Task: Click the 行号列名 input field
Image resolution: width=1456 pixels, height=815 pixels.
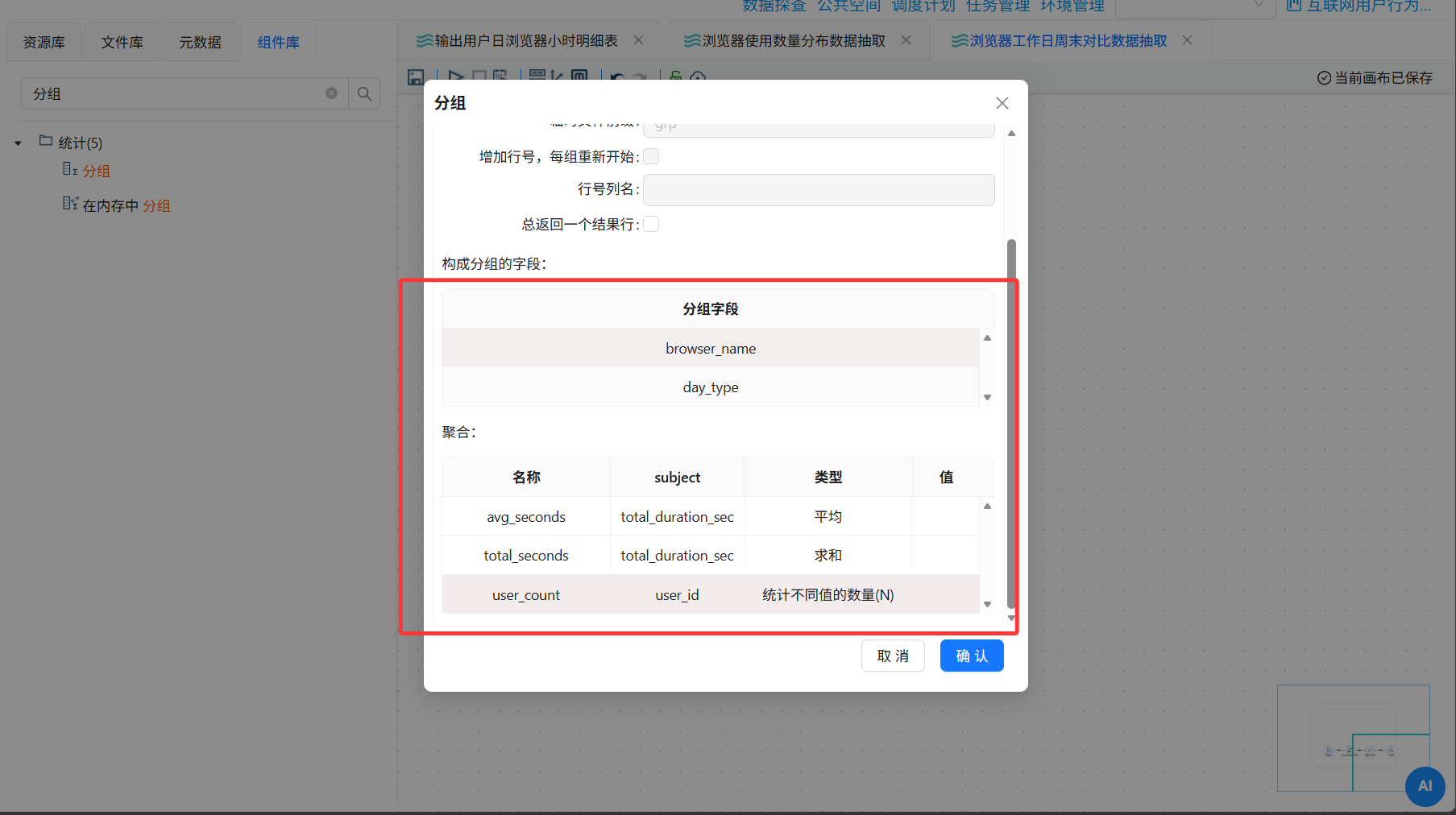Action: tap(819, 190)
